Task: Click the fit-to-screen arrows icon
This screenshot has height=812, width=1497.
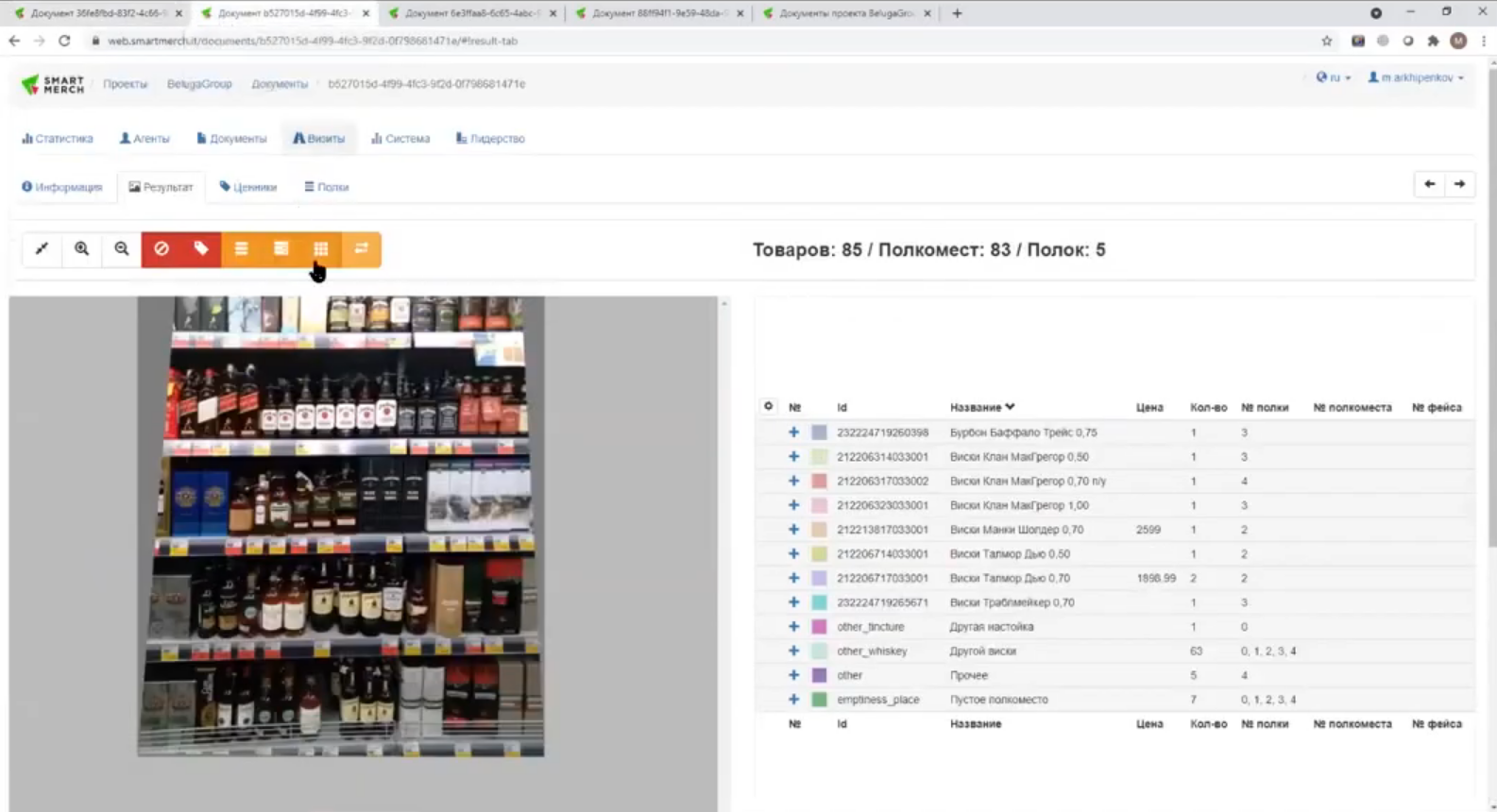Action: [42, 249]
